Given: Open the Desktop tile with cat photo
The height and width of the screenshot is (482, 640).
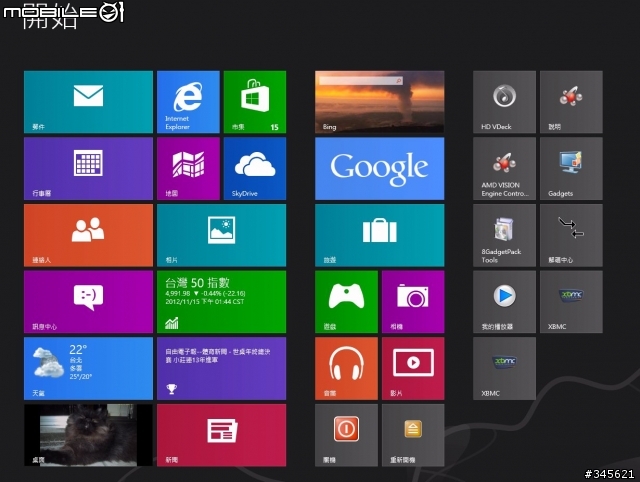Looking at the screenshot, I should tap(88, 435).
